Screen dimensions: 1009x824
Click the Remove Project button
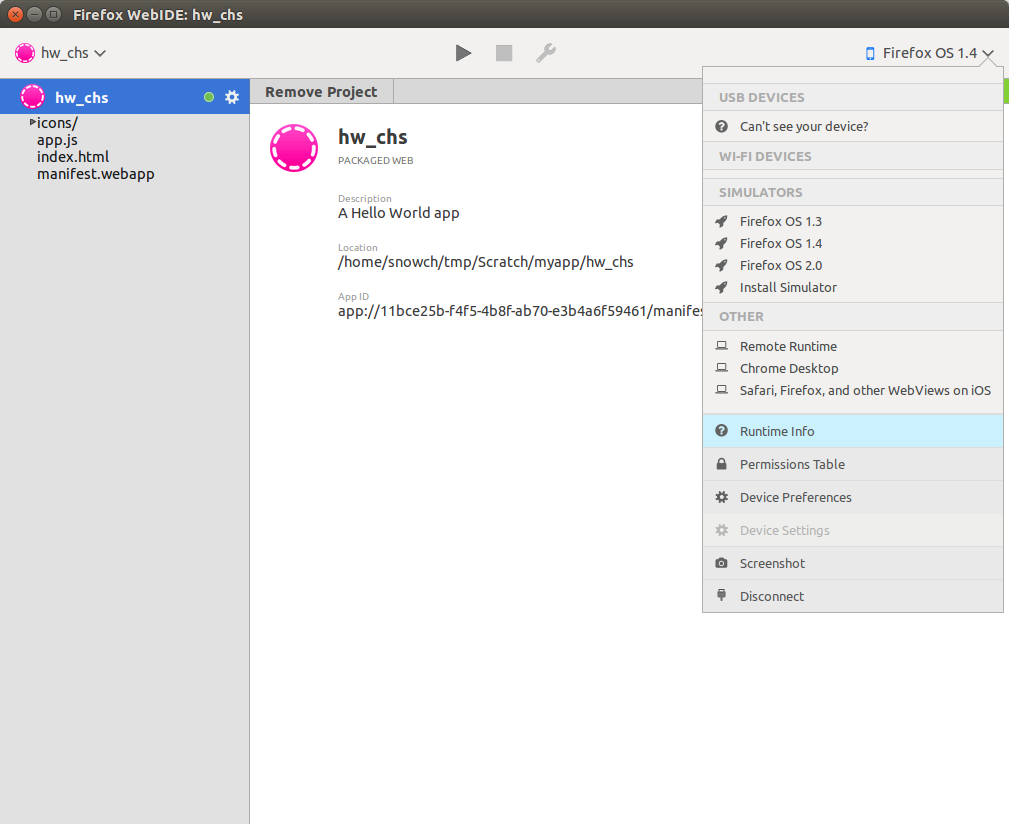(x=321, y=92)
